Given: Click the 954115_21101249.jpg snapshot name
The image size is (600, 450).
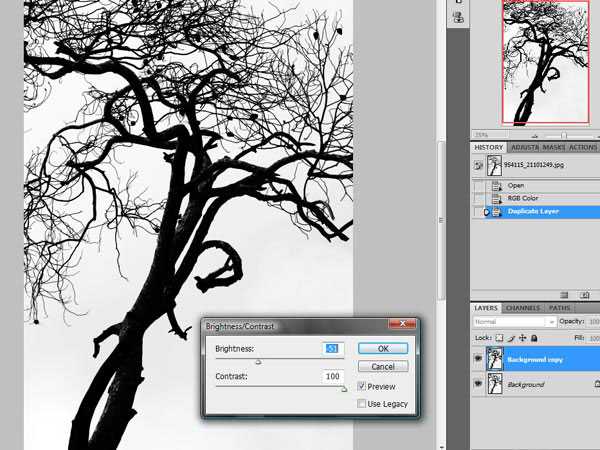Looking at the screenshot, I should coord(534,165).
